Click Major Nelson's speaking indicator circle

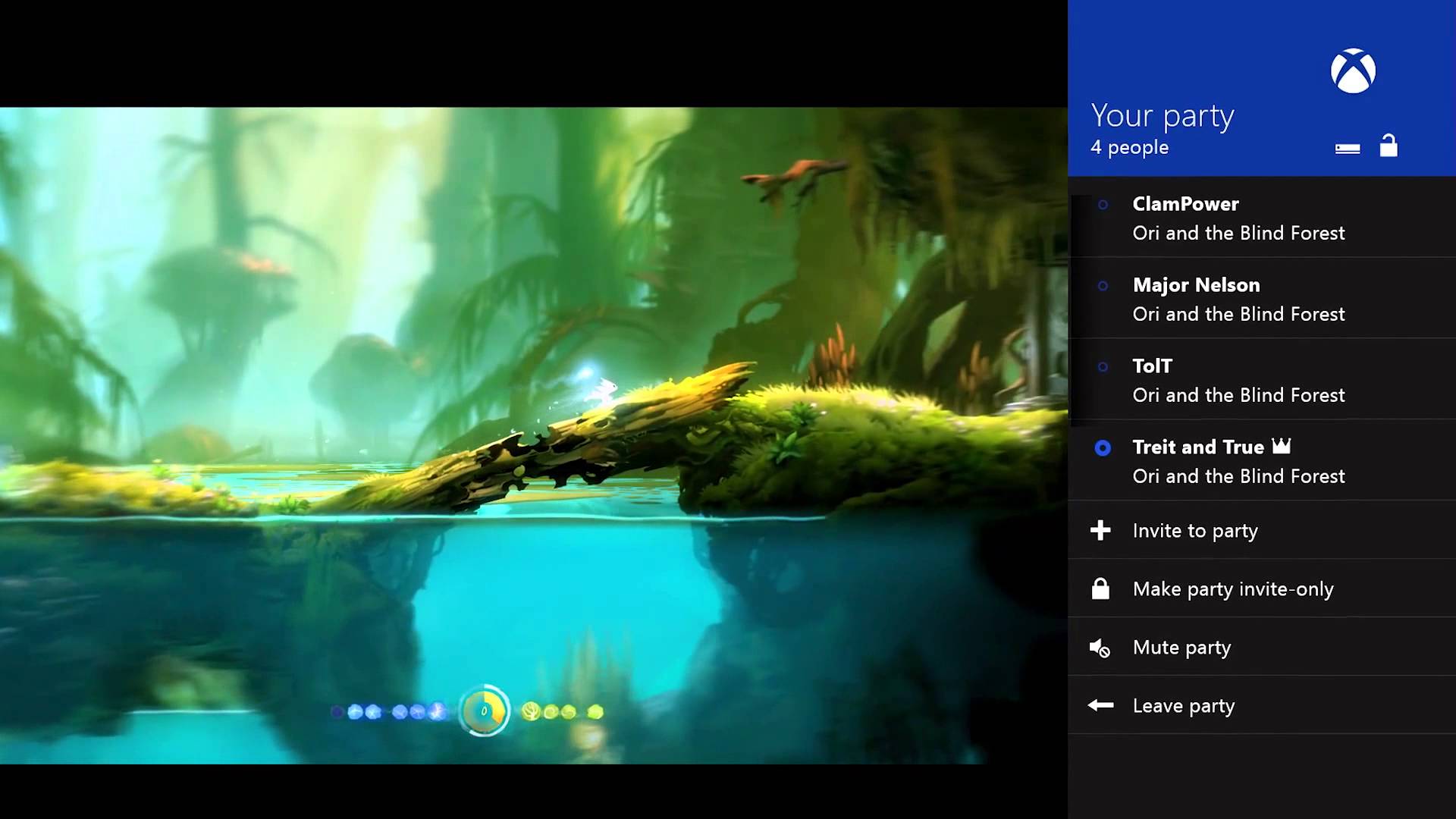tap(1103, 286)
